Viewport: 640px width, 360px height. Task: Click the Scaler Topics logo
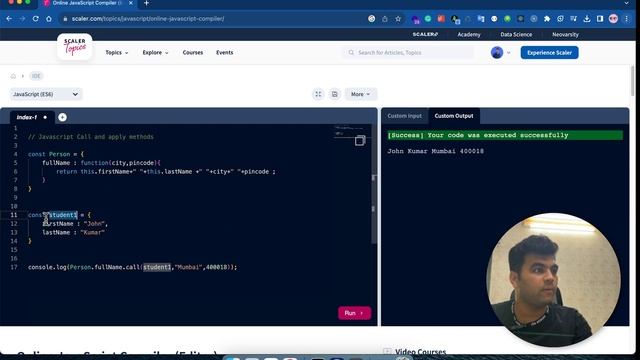[75, 47]
